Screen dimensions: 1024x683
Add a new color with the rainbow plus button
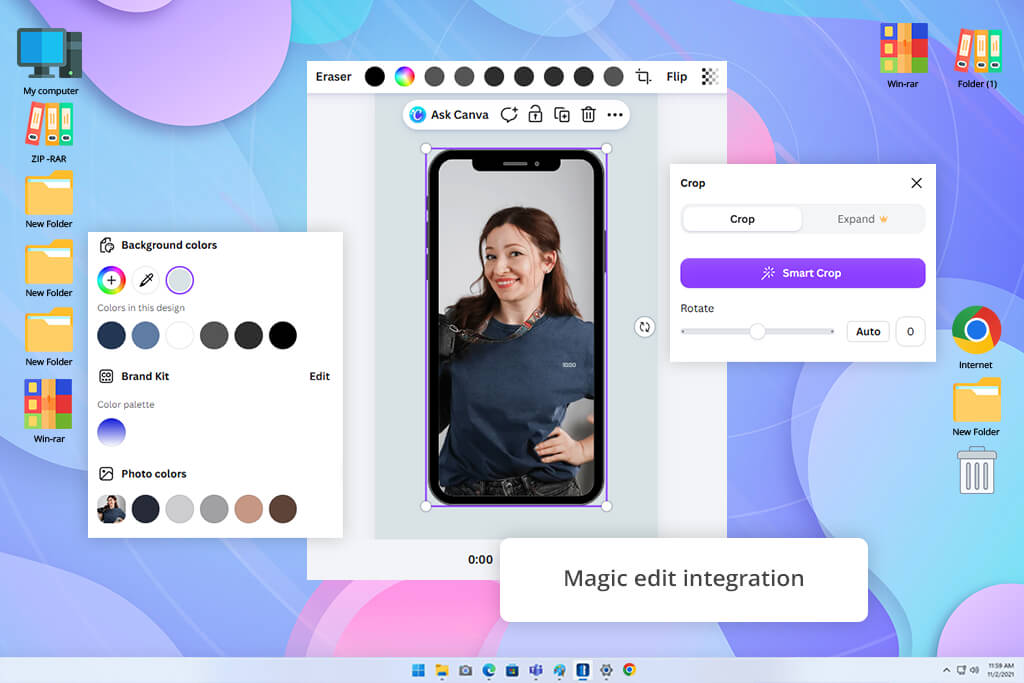(112, 280)
